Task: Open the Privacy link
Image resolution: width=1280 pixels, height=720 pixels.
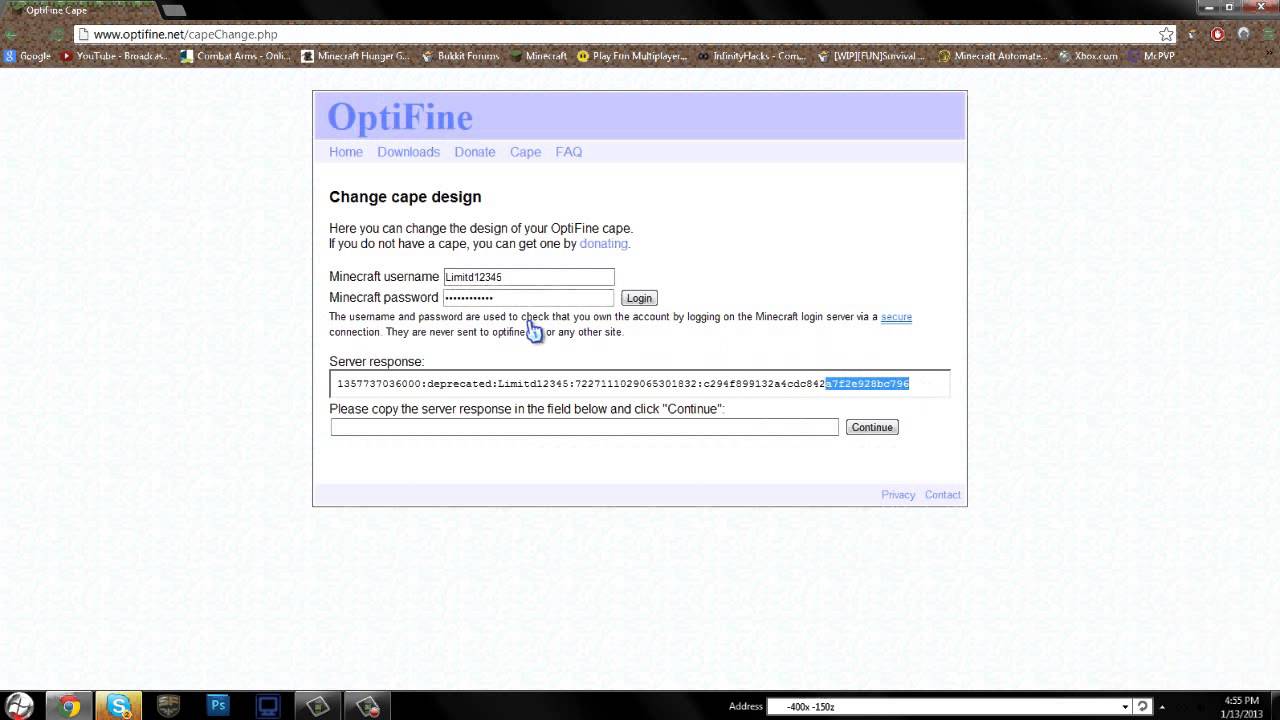Action: 898,495
